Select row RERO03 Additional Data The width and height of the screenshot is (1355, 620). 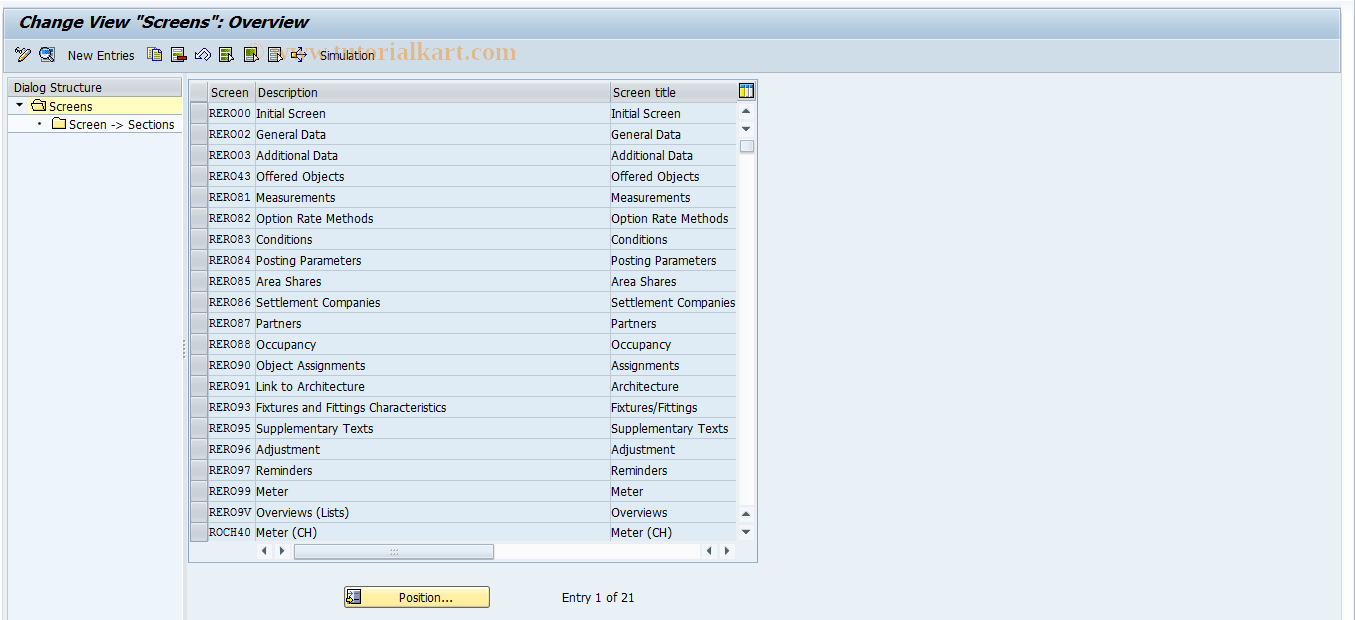pyautogui.click(x=199, y=155)
